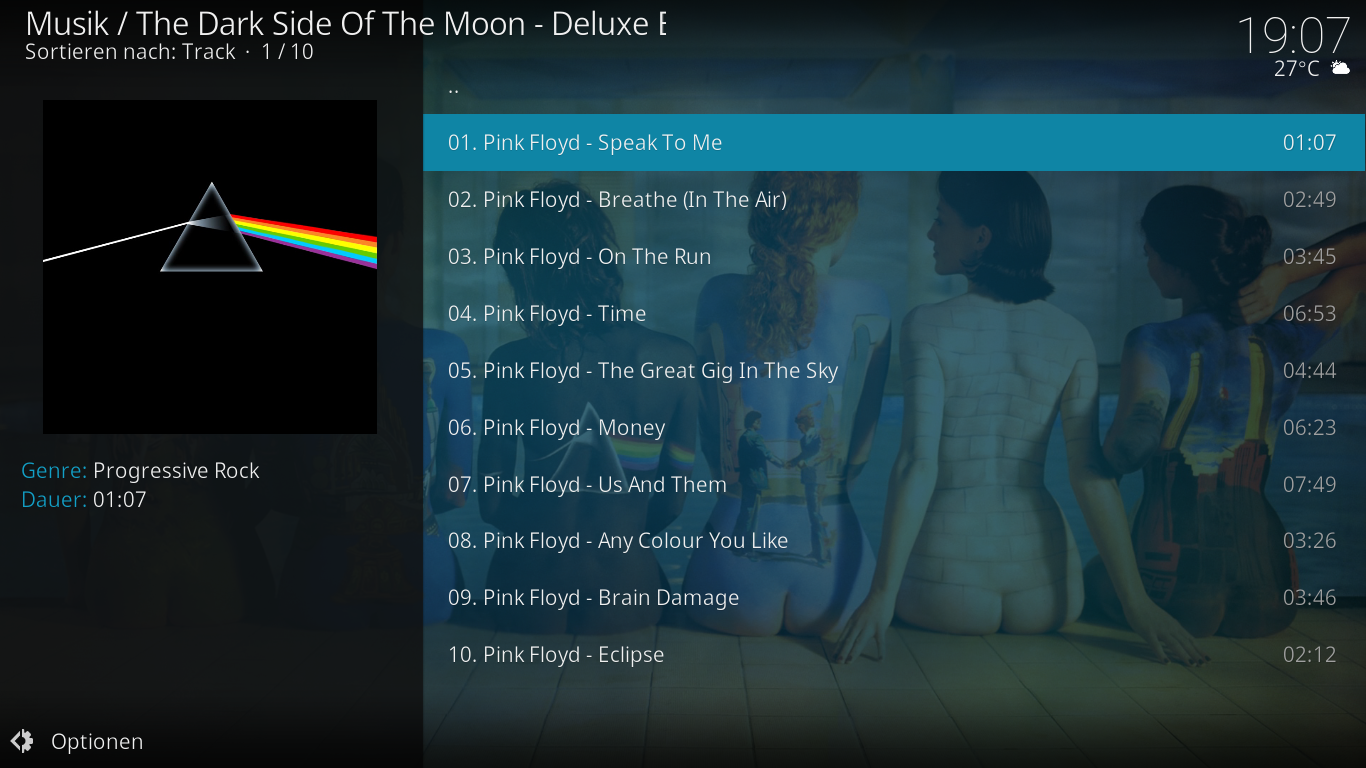This screenshot has height=768, width=1366.
Task: Click the 27°C temperature label
Action: [x=1297, y=68]
